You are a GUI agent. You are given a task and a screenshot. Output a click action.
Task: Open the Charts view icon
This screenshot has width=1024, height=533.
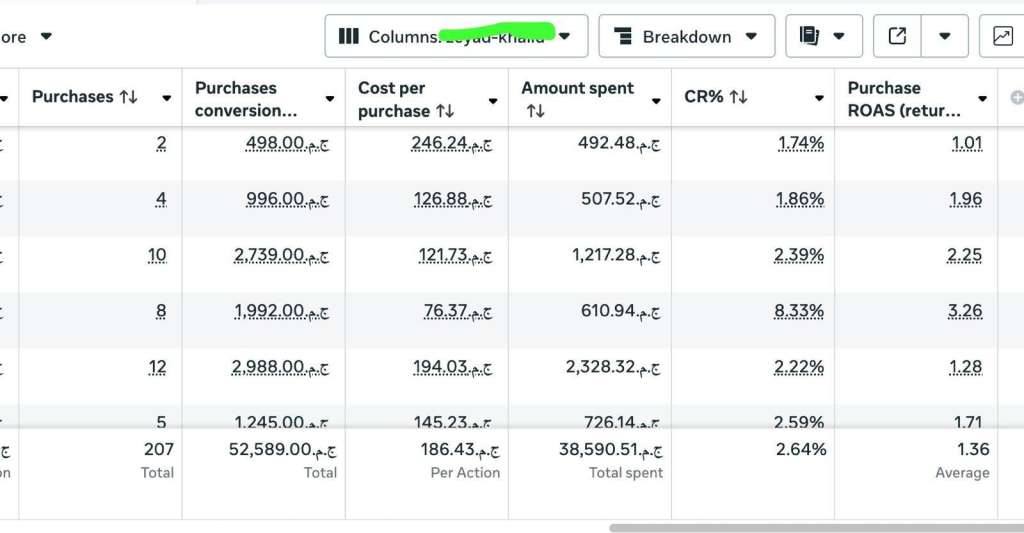pyautogui.click(x=1002, y=37)
